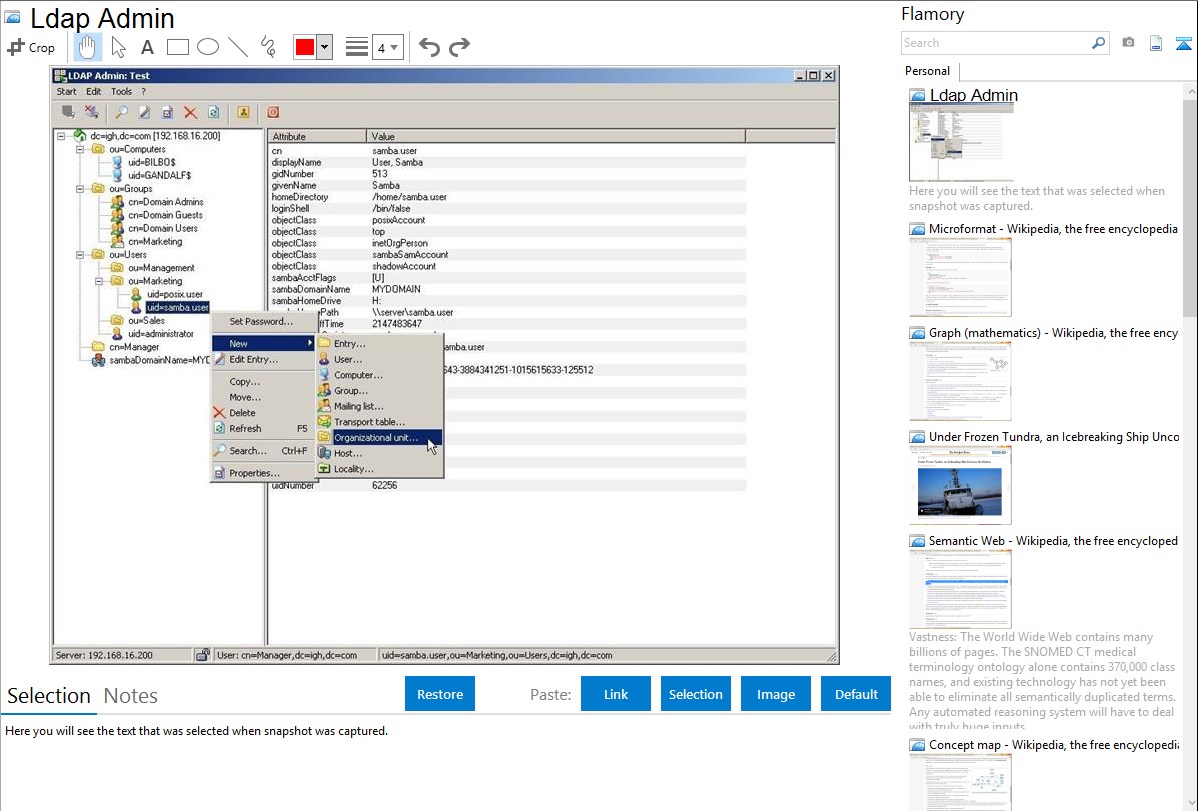
Task: Click the Link paste button
Action: pos(616,694)
